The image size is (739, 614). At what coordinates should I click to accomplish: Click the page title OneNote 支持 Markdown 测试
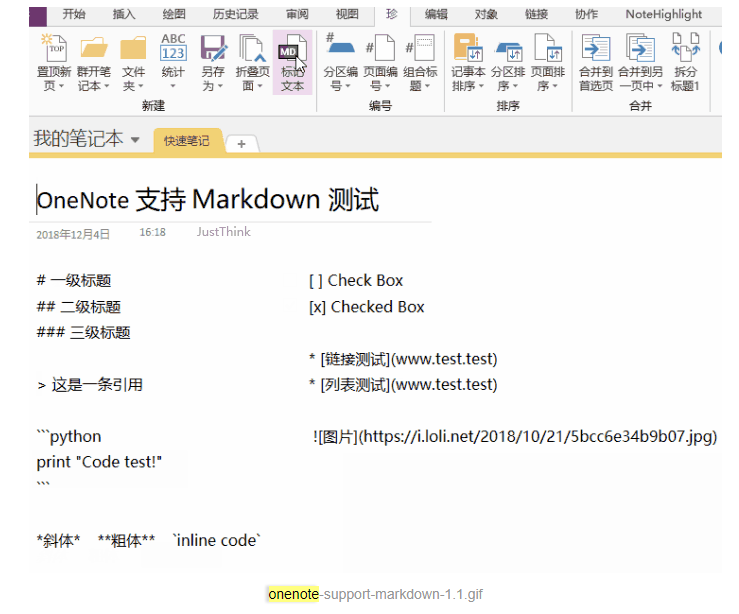[x=208, y=200]
